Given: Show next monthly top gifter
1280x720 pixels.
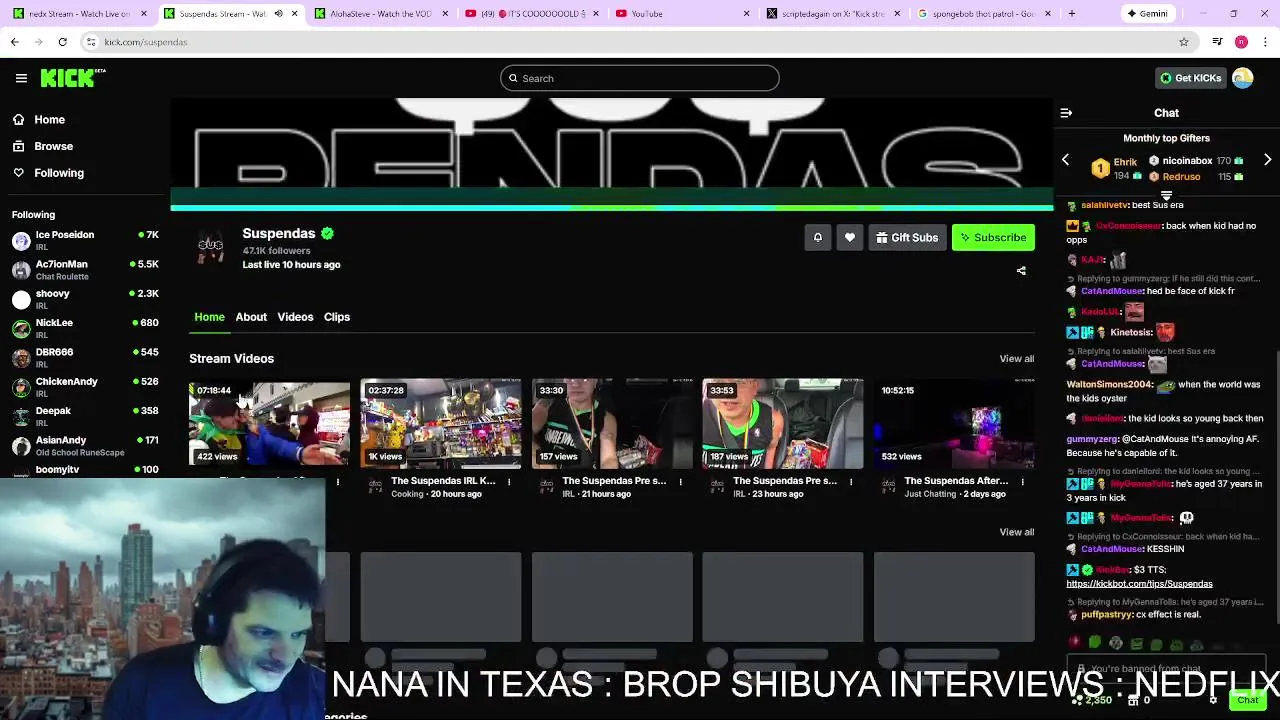Looking at the screenshot, I should [1267, 160].
